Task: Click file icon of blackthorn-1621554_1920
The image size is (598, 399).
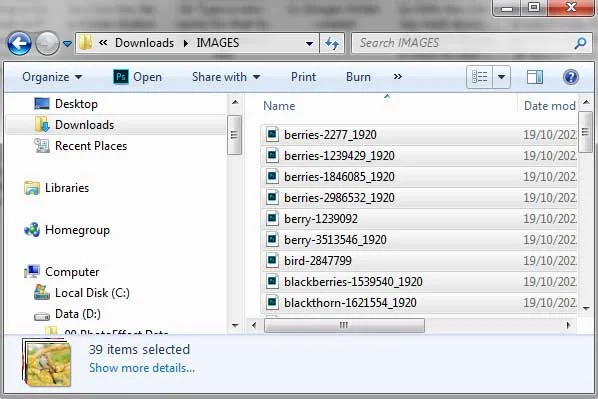Action: (x=272, y=302)
